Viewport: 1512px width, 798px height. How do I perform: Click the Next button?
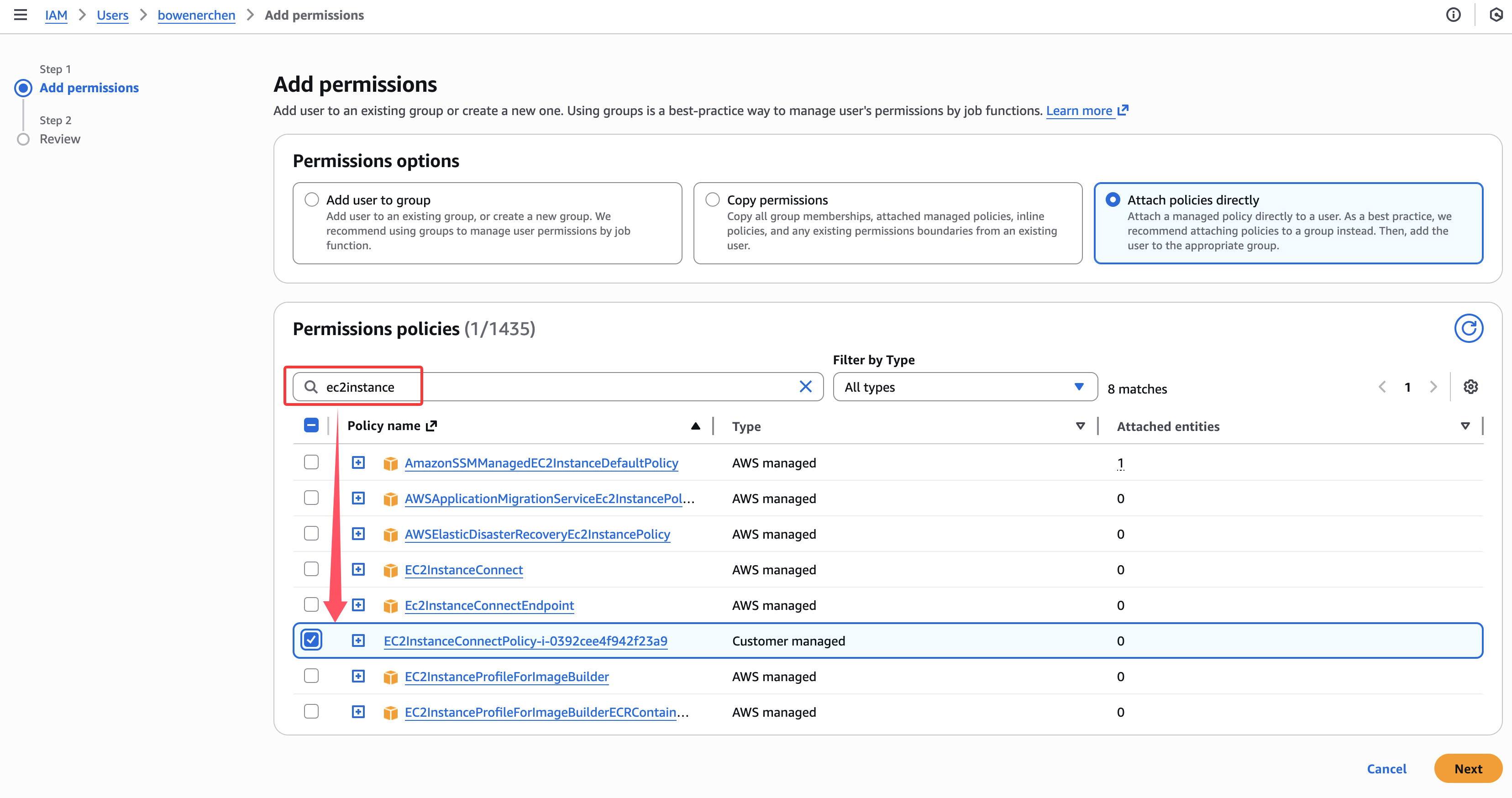[1467, 768]
